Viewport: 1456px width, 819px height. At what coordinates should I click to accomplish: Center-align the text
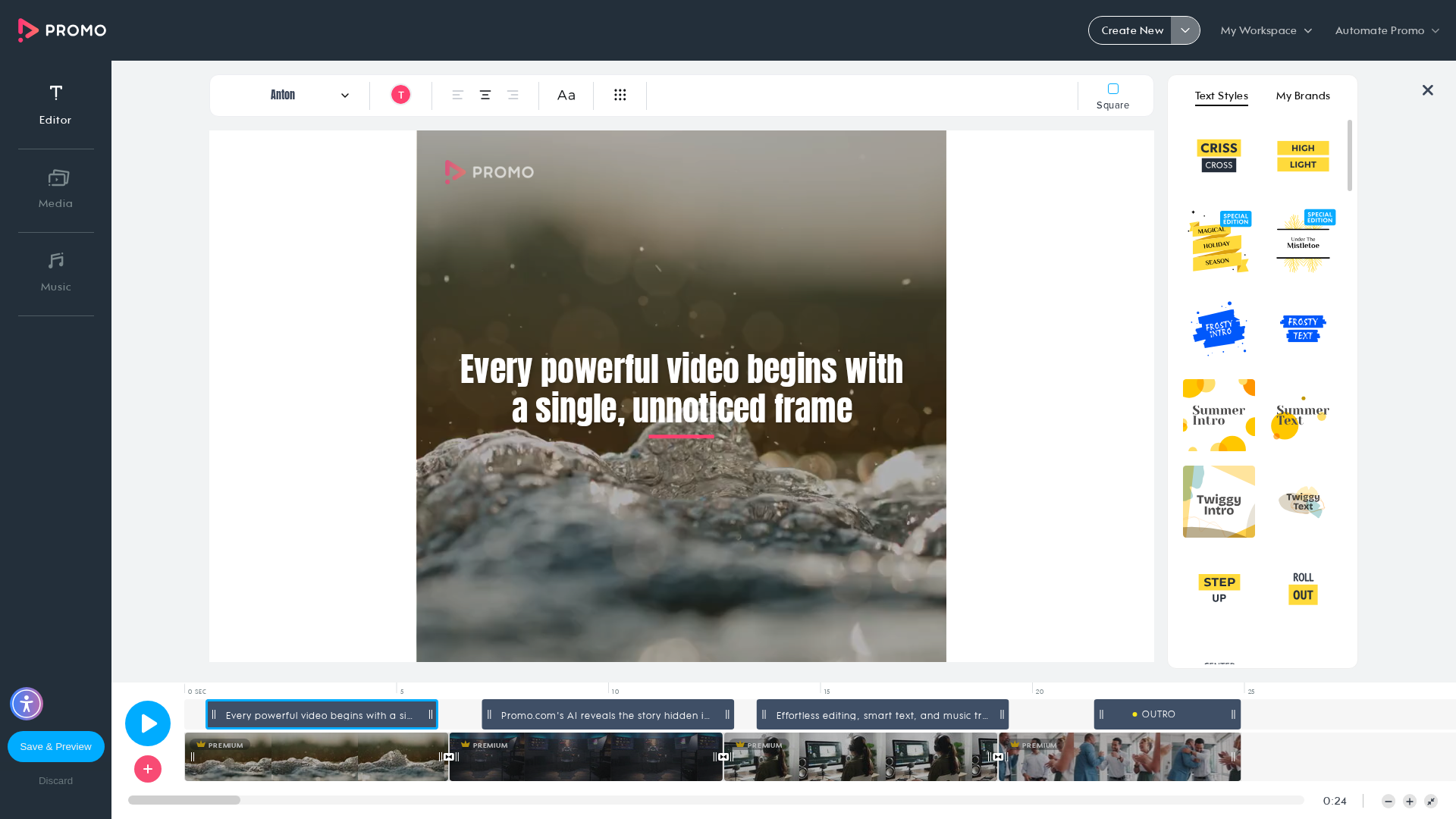click(x=485, y=95)
